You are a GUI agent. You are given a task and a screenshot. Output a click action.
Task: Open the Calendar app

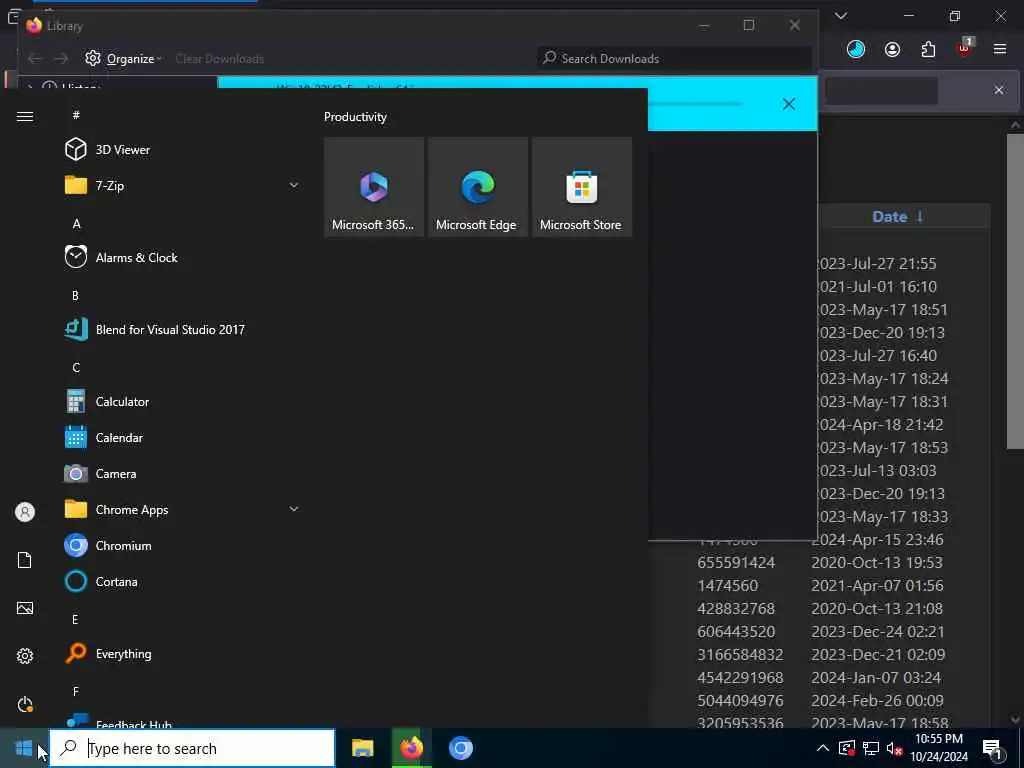[119, 438]
